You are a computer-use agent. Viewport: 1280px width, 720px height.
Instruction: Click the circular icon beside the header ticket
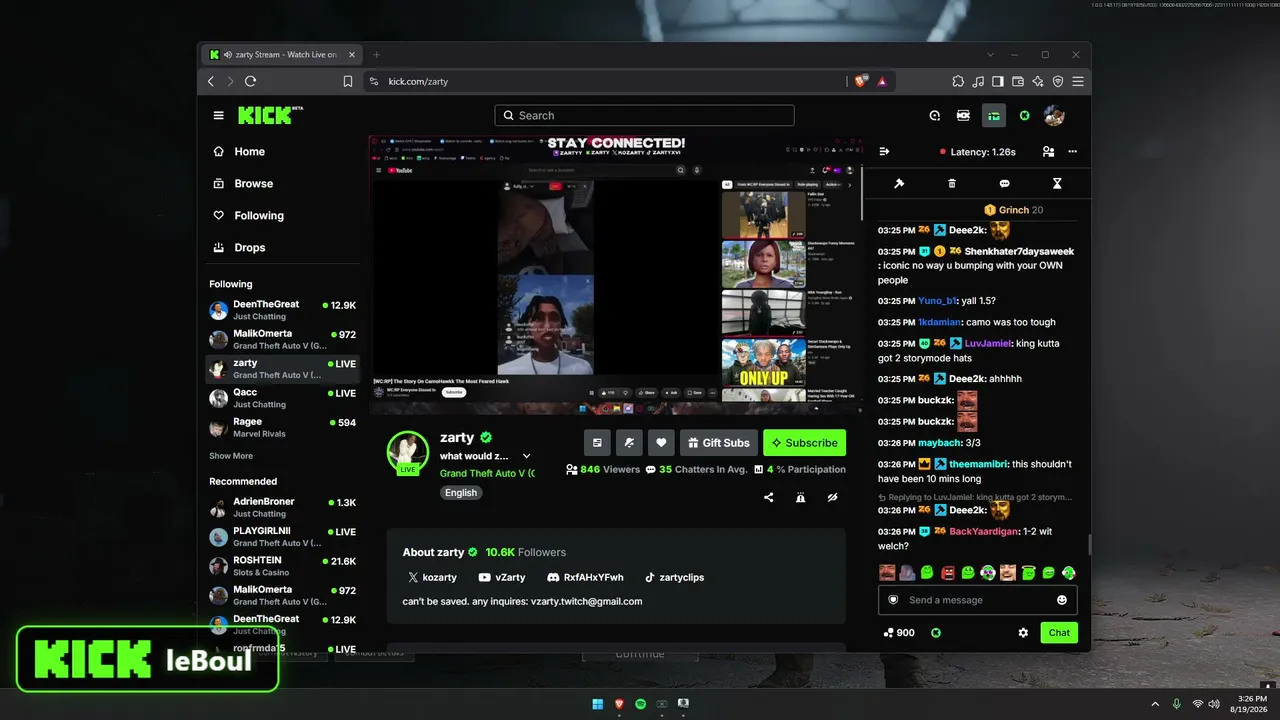[934, 115]
